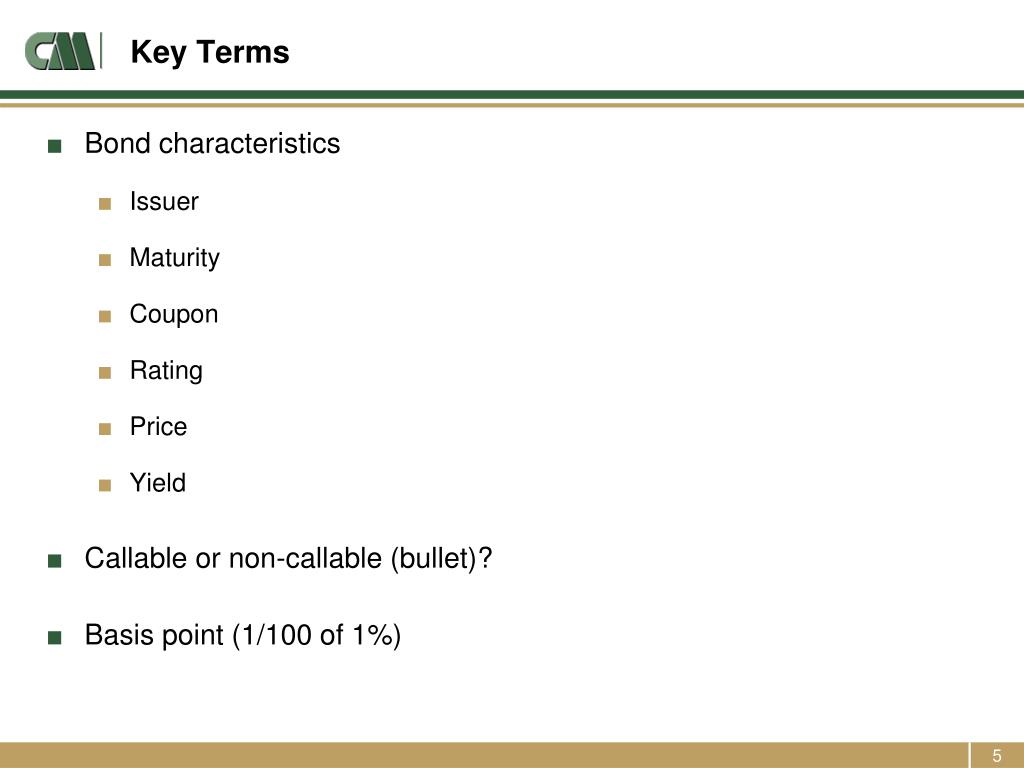
Task: Click the tan bullet beside Yield
Action: pos(105,485)
